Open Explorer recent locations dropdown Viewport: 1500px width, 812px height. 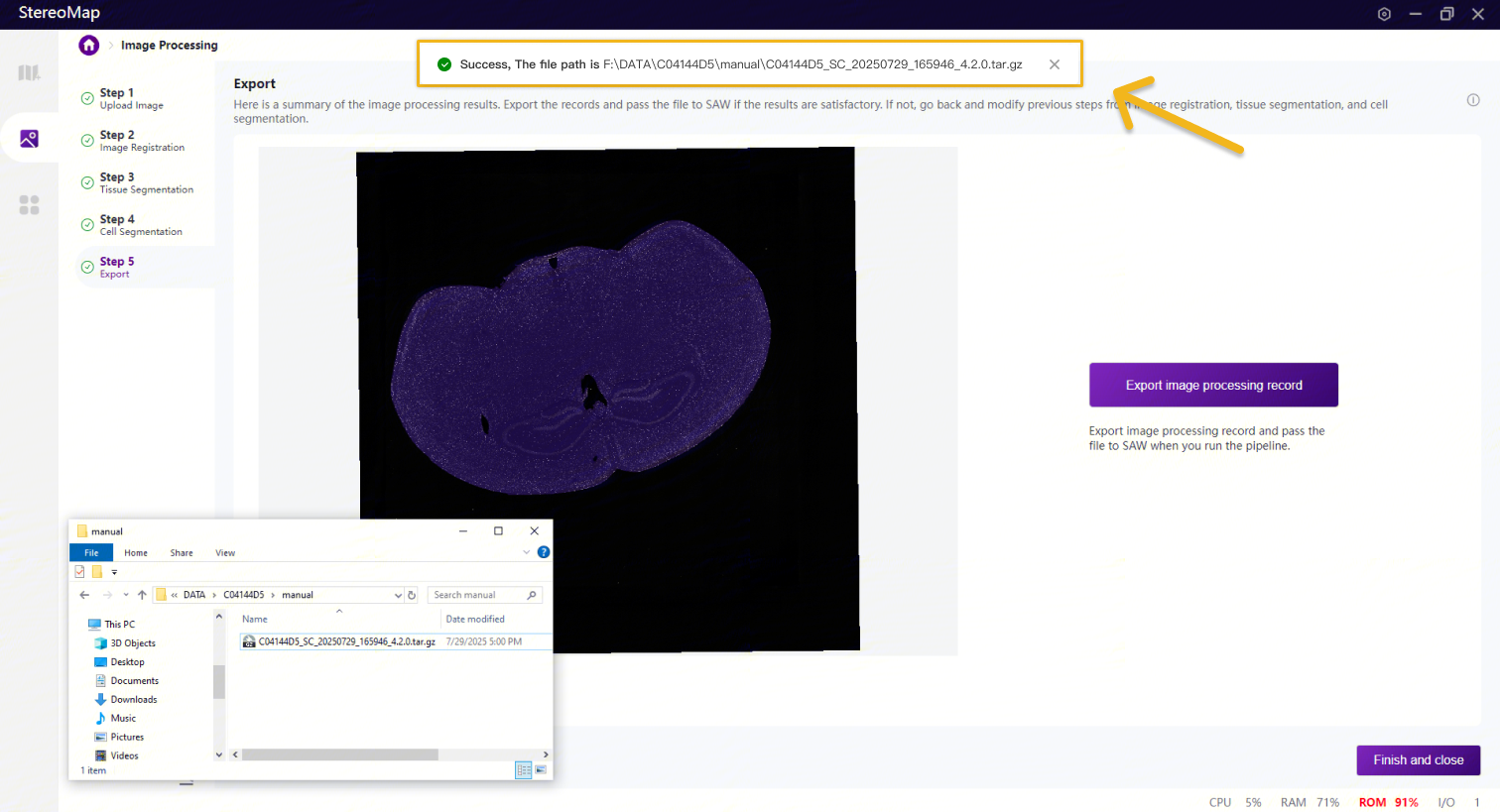pyautogui.click(x=126, y=595)
